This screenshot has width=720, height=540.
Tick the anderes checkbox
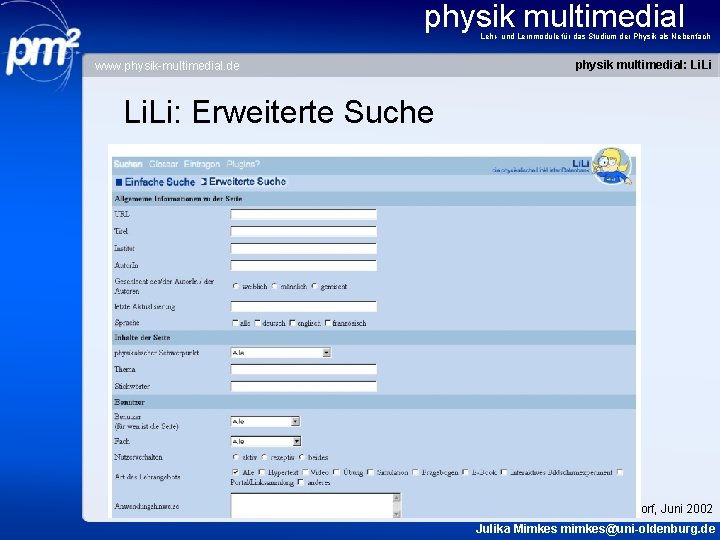(301, 482)
